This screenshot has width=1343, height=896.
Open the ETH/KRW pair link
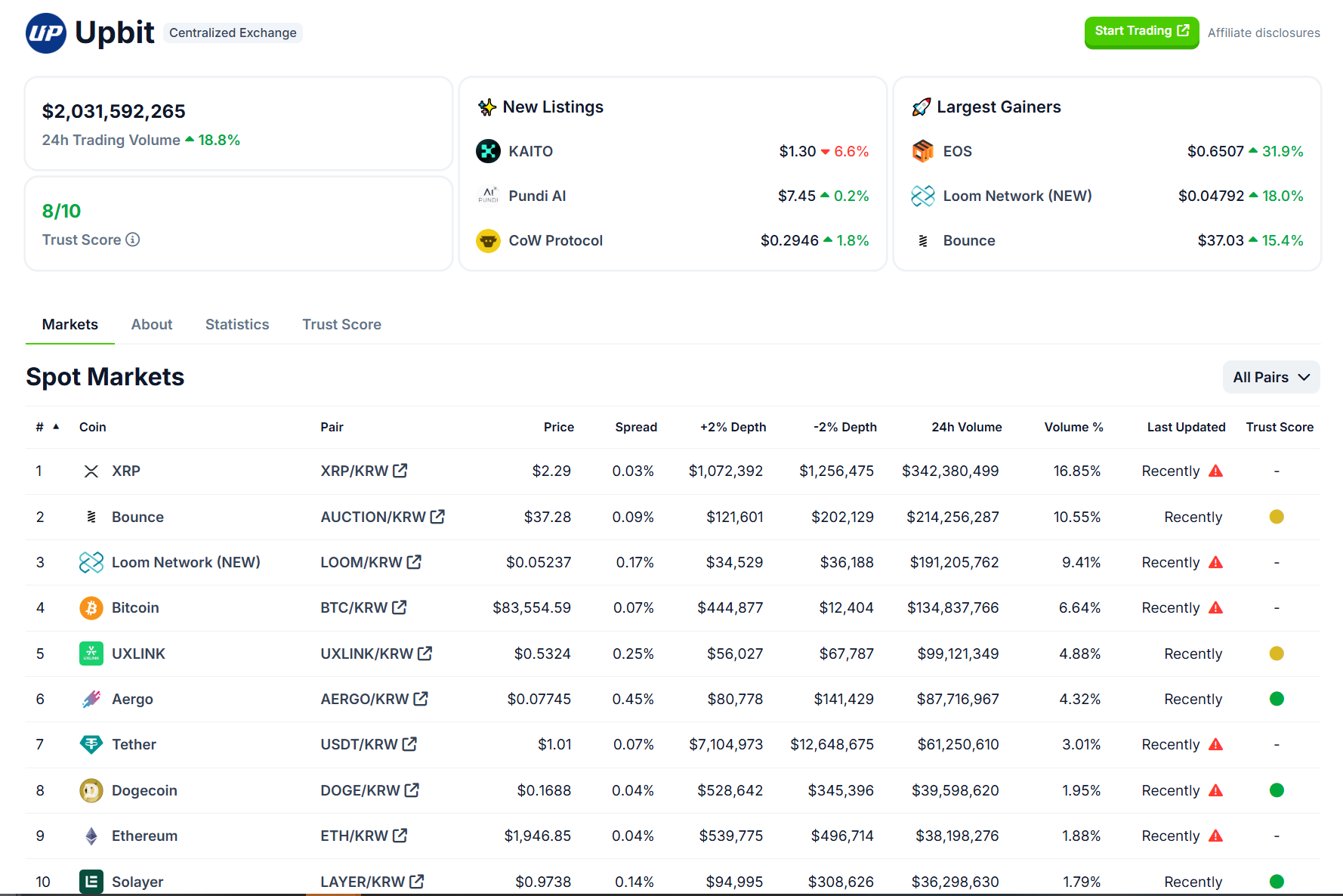[x=363, y=836]
